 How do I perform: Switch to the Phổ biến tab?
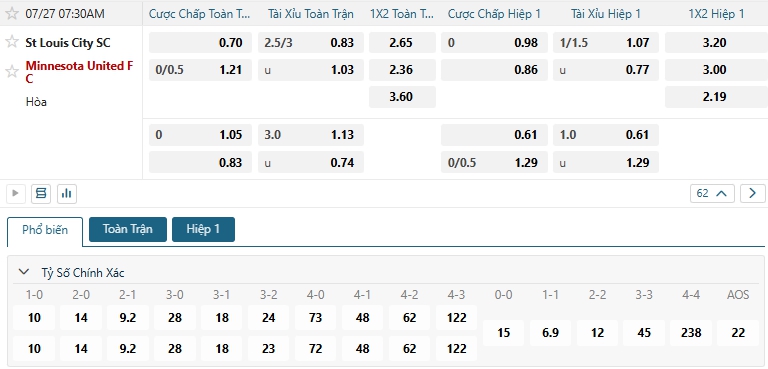(45, 230)
